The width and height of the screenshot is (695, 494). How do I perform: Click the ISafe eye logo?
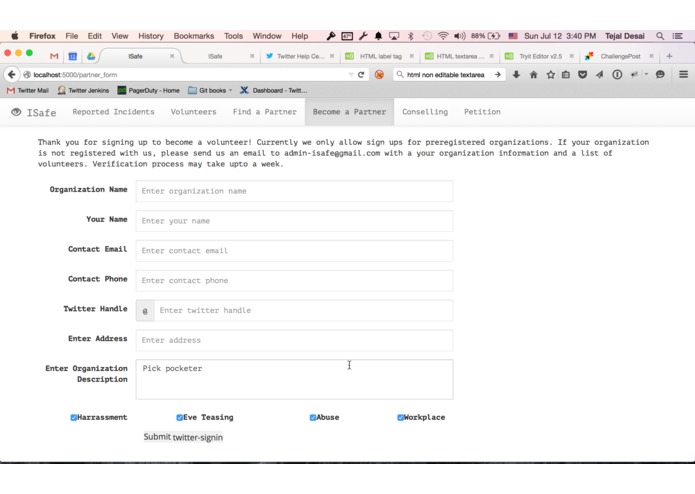coord(16,112)
